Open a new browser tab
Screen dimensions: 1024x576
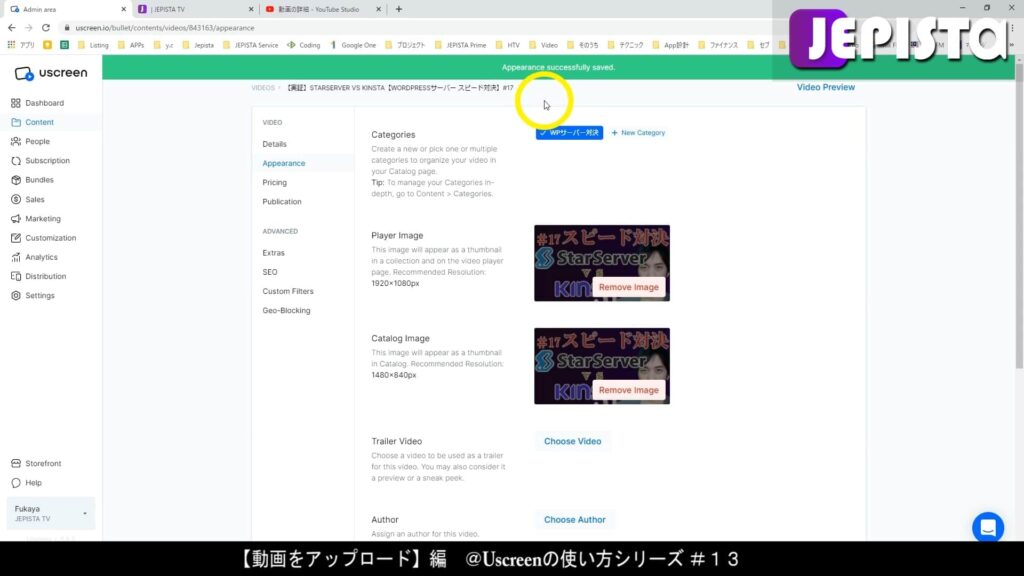(398, 9)
